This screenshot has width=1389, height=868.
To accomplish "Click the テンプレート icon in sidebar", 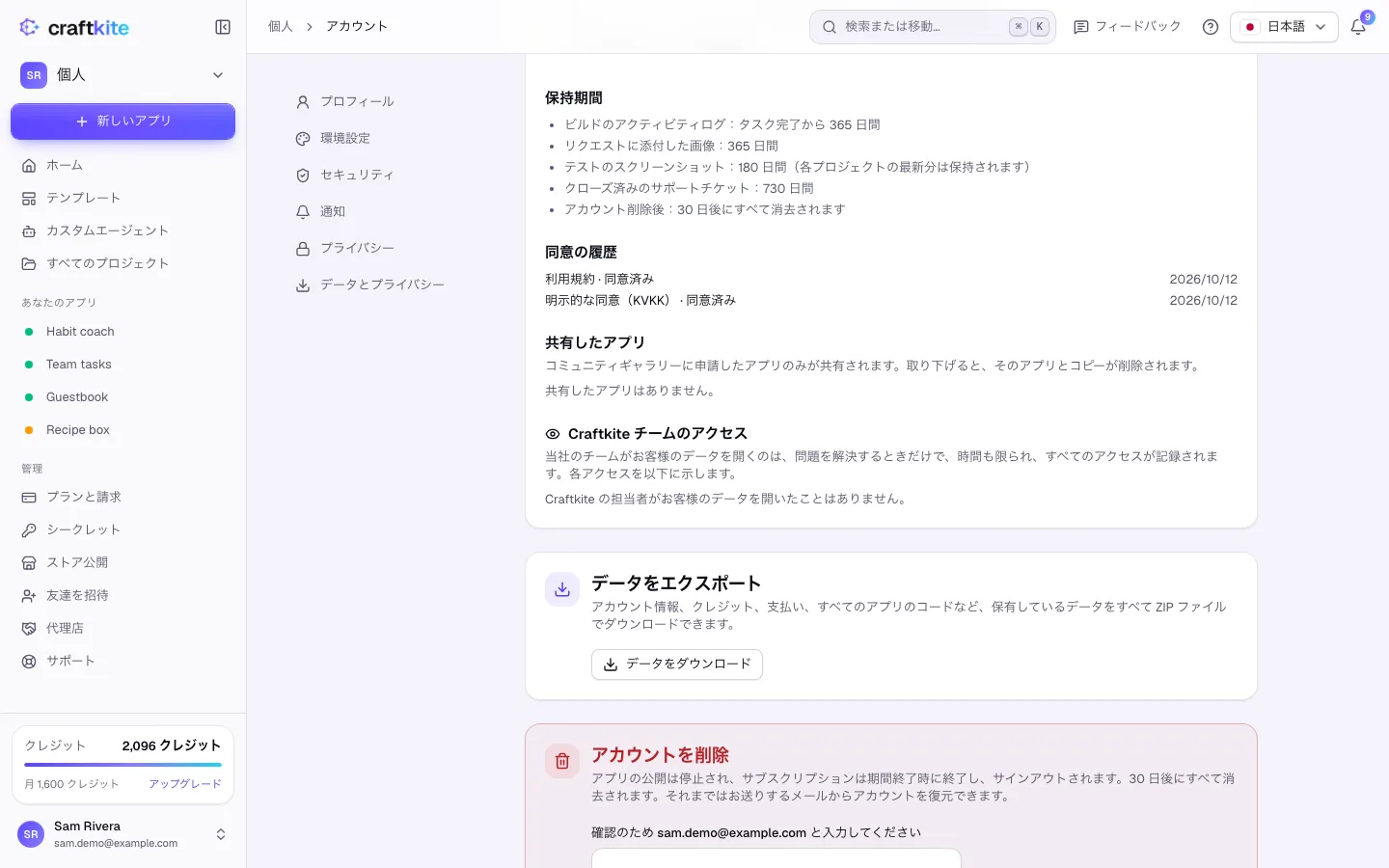I will pyautogui.click(x=29, y=198).
